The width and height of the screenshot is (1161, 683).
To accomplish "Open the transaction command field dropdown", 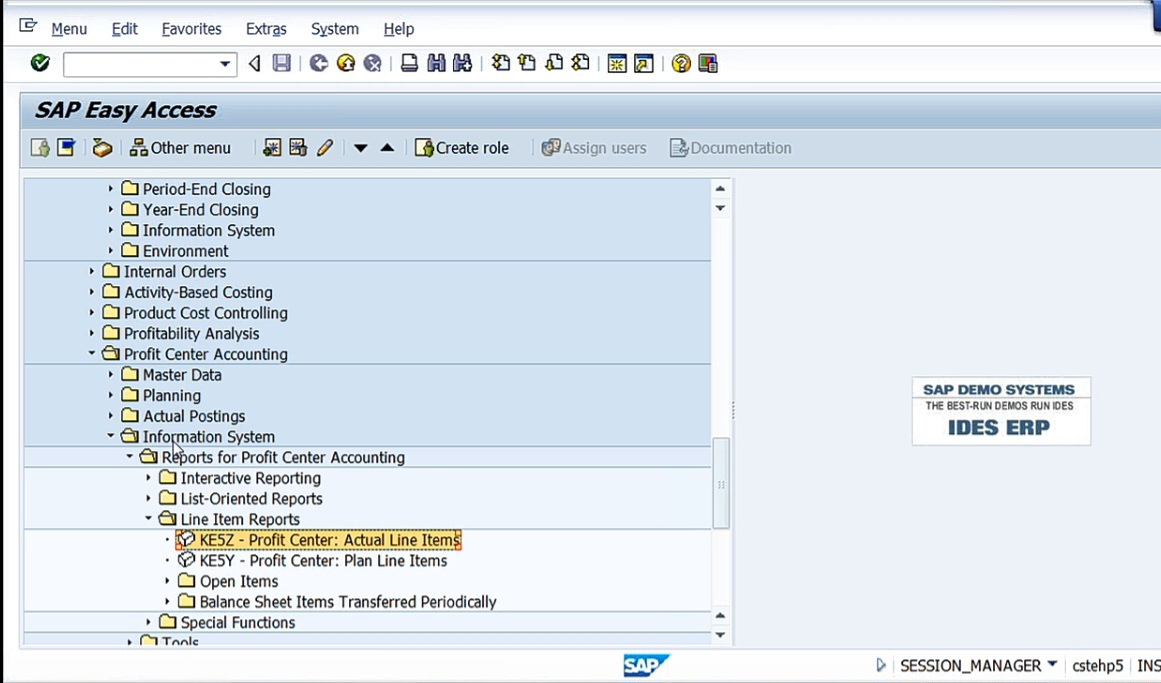I will 224,64.
